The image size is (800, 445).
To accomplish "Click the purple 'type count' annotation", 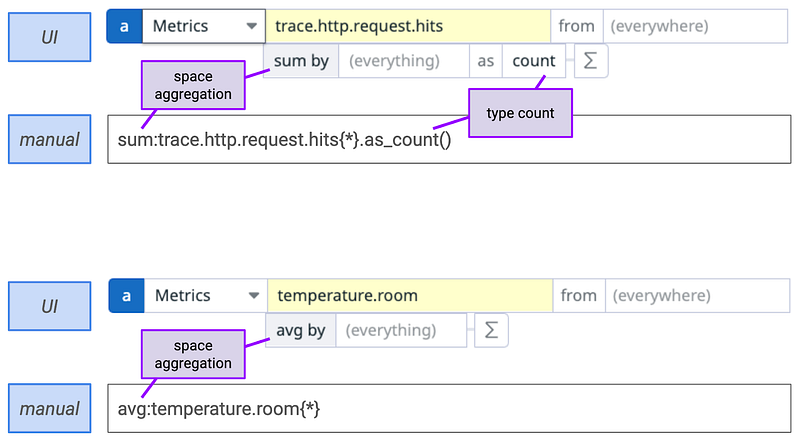I will [x=520, y=113].
